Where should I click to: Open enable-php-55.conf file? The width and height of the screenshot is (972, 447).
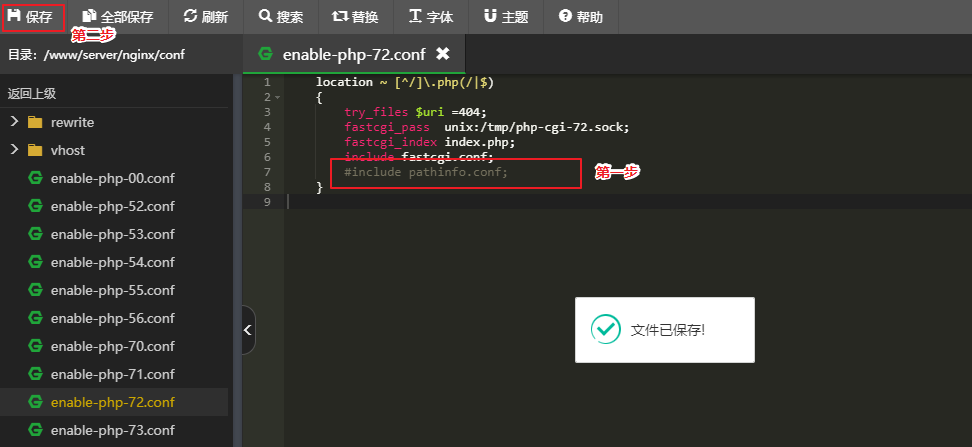coord(113,290)
